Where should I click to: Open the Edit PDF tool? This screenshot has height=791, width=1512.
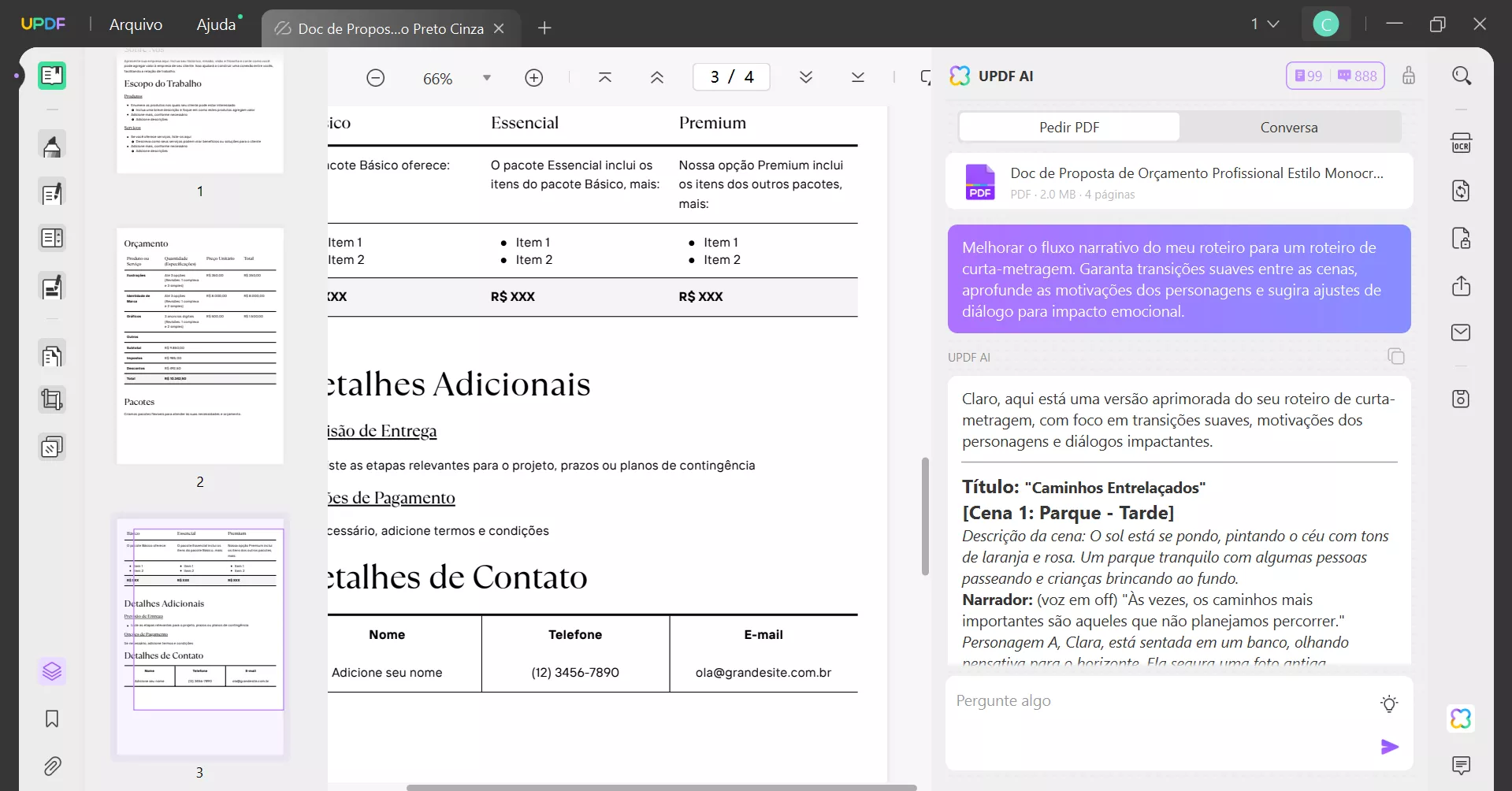(x=52, y=193)
